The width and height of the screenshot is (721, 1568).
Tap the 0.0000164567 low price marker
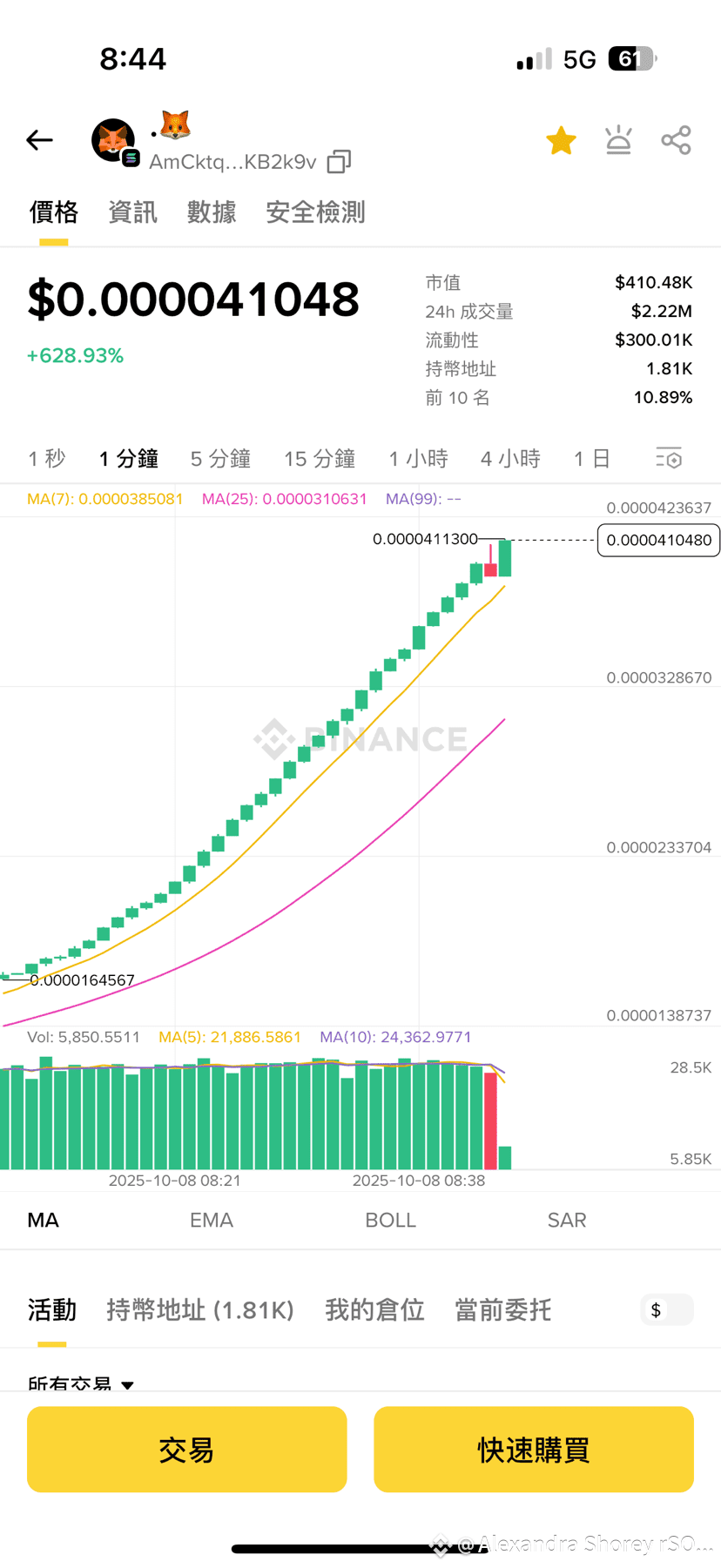coord(82,980)
